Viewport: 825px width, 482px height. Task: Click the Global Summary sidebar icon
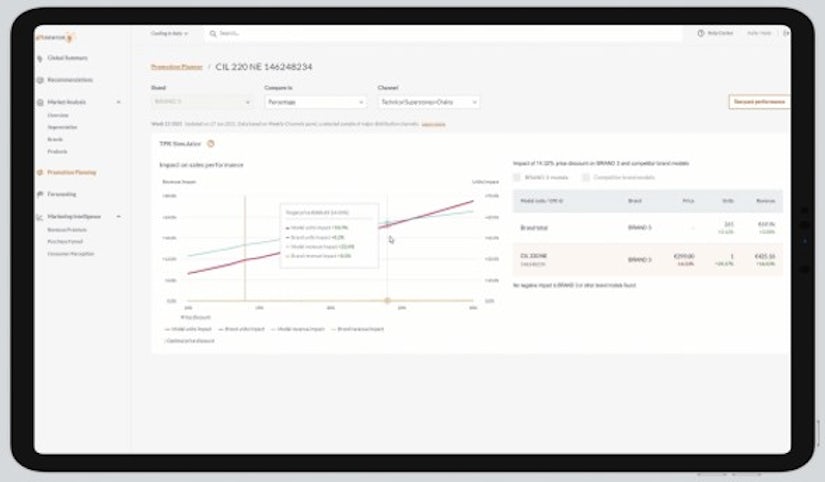point(40,58)
